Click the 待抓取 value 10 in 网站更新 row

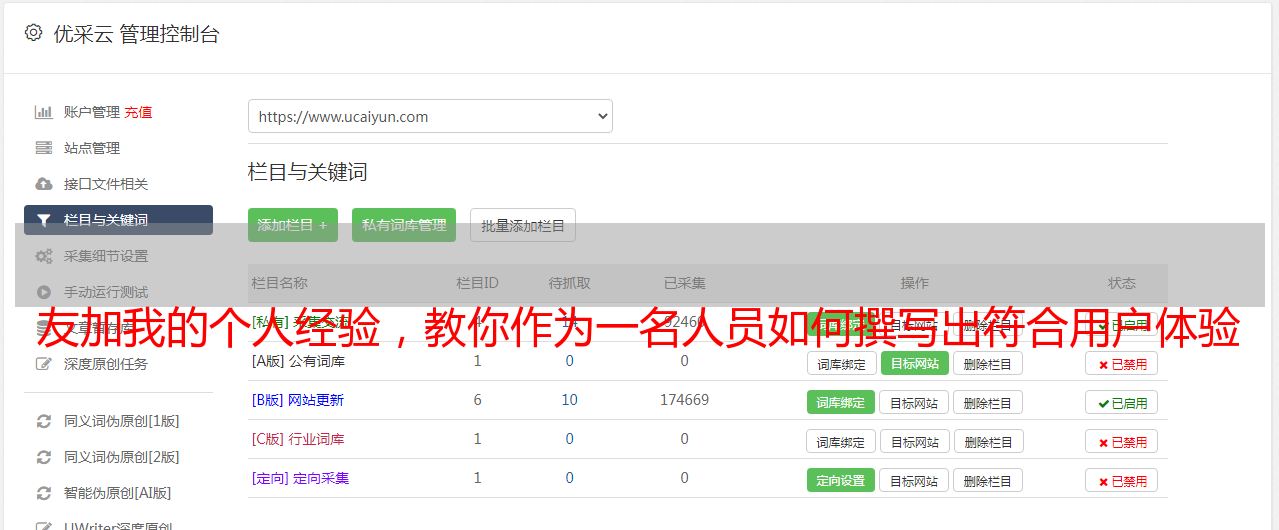pos(570,400)
